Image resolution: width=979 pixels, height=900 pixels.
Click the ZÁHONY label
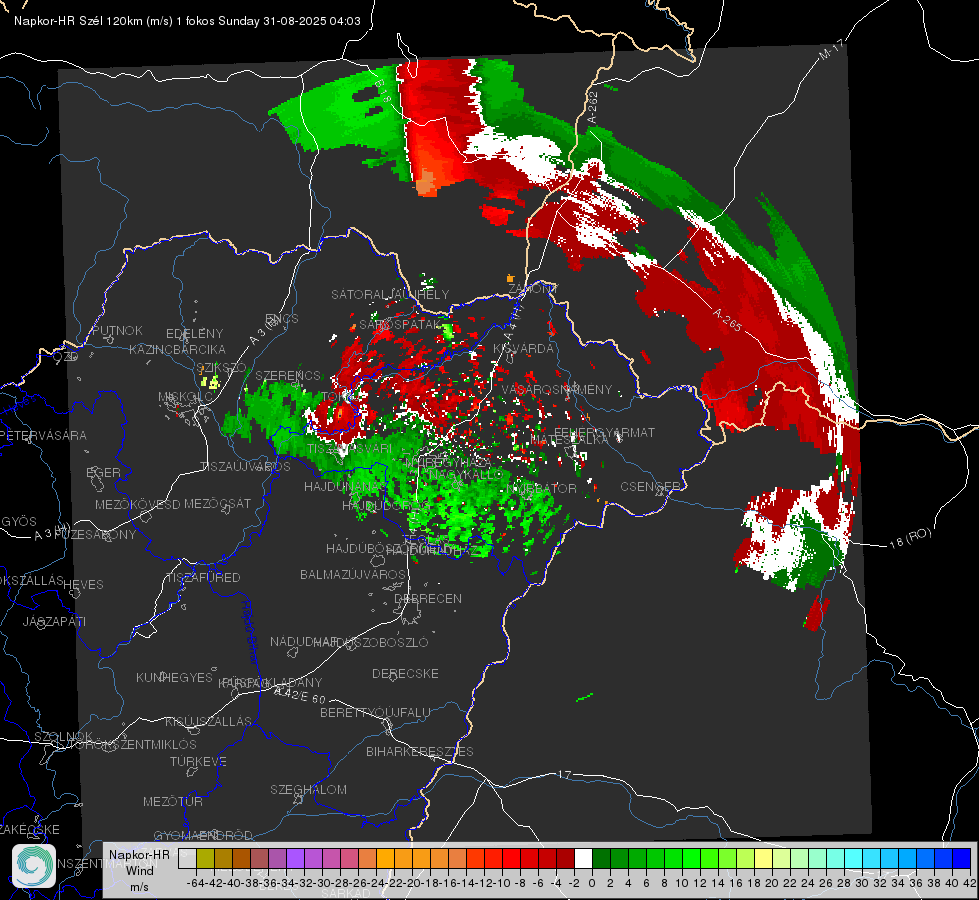pos(533,289)
